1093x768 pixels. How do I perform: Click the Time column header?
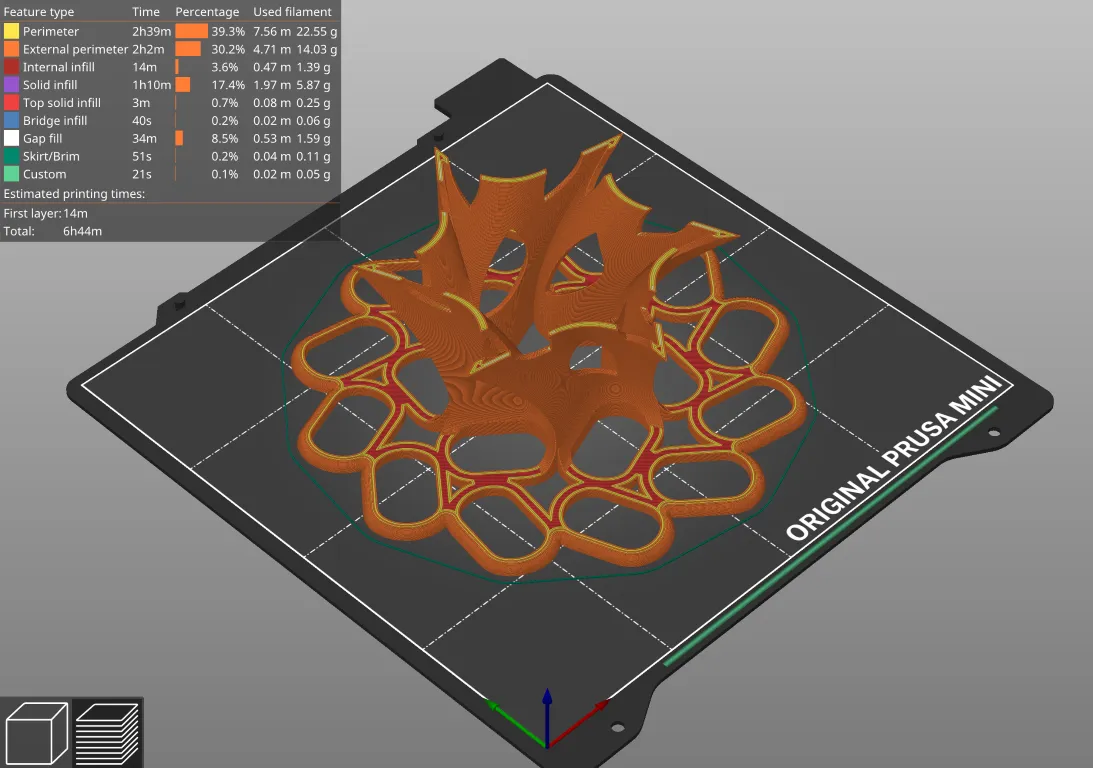pyautogui.click(x=146, y=12)
